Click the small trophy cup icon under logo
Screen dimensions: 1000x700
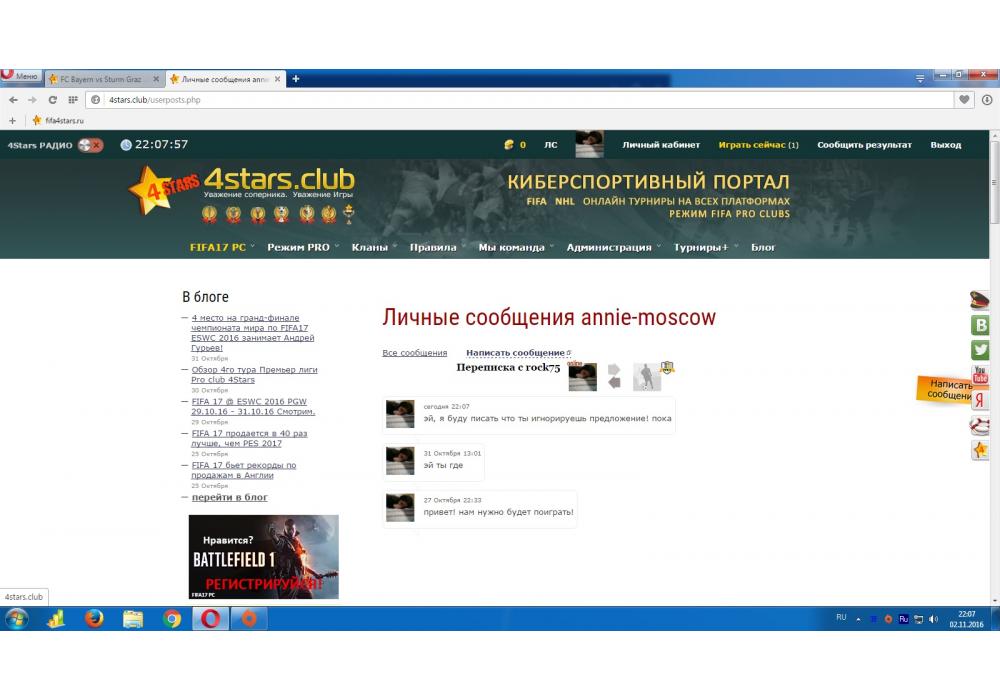point(349,214)
